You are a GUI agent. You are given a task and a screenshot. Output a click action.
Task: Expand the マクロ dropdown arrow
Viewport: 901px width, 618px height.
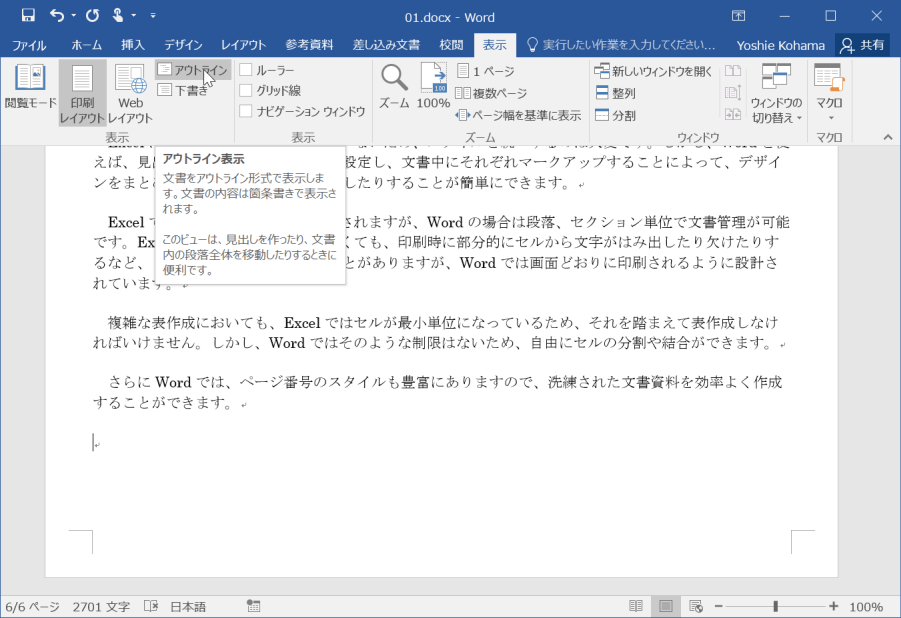(x=830, y=118)
